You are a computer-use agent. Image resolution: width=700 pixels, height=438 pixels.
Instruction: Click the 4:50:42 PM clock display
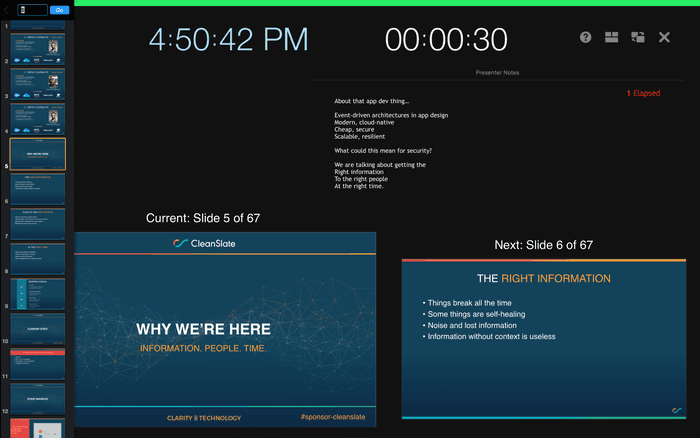(229, 40)
